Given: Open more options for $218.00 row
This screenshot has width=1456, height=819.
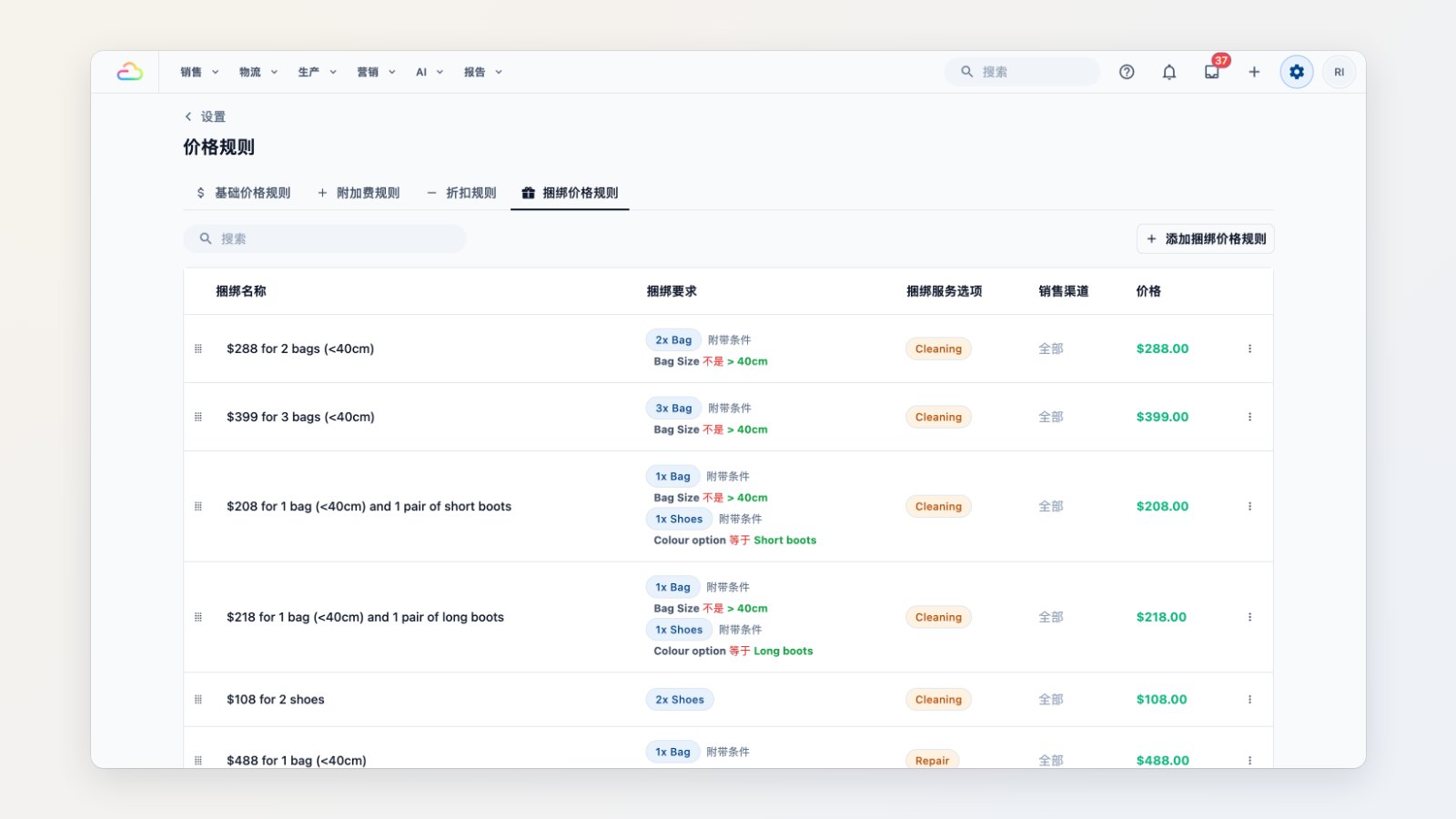Looking at the screenshot, I should (1249, 617).
